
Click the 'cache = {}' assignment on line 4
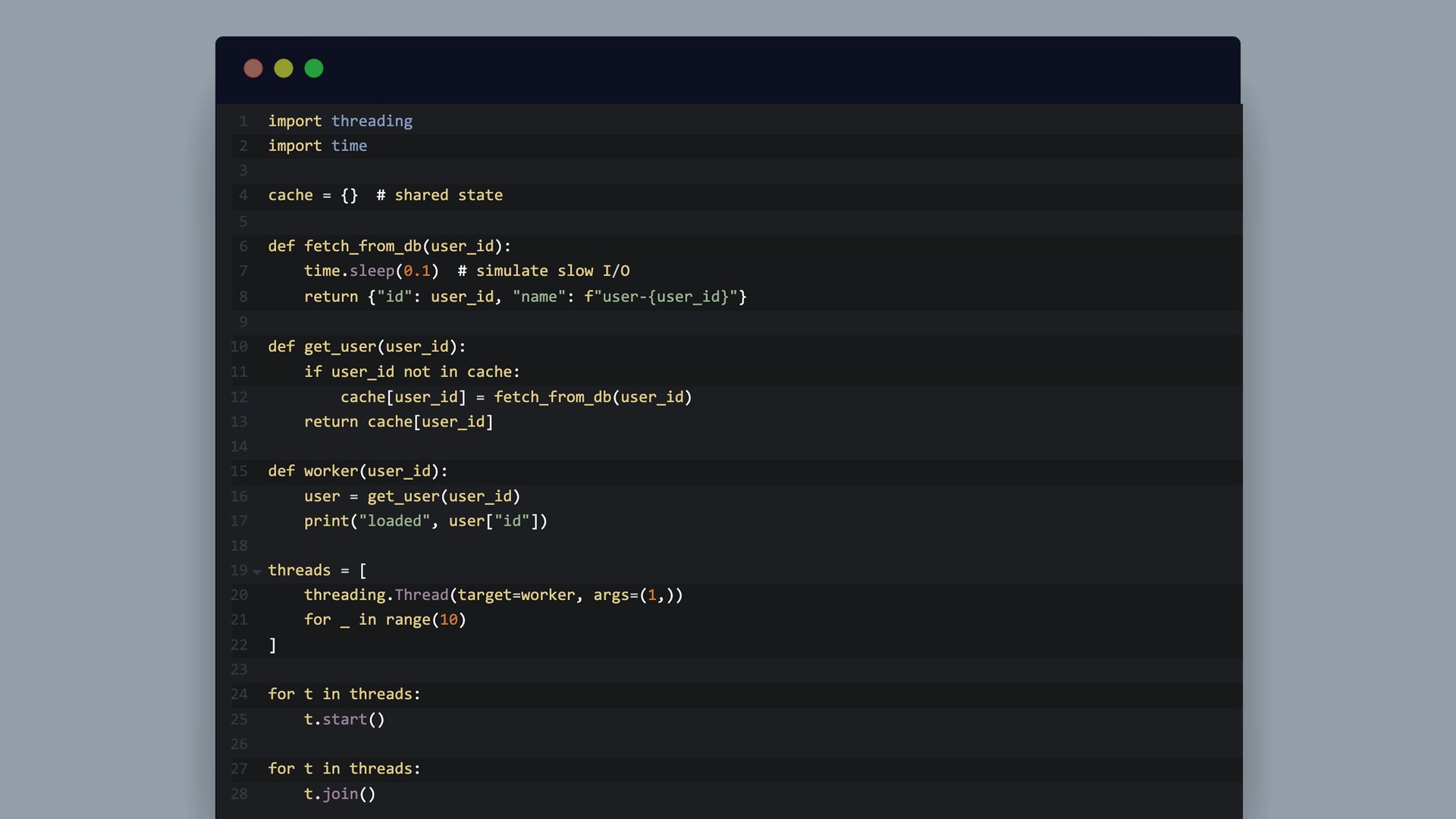(x=313, y=195)
